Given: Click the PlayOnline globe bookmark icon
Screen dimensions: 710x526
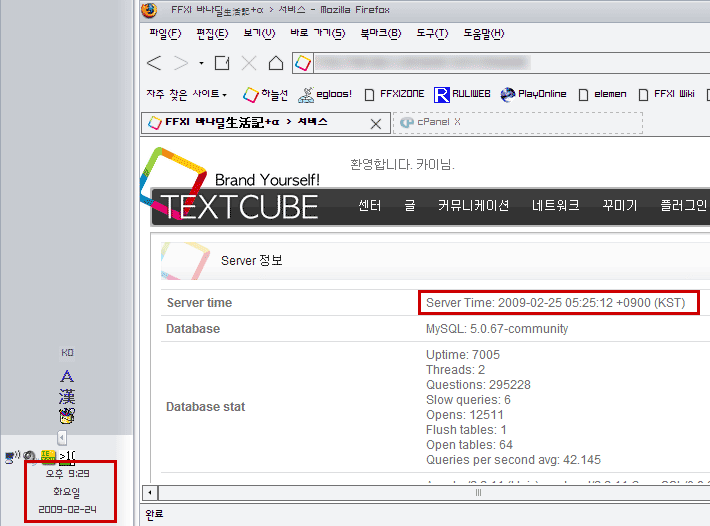Looking at the screenshot, I should (x=508, y=94).
